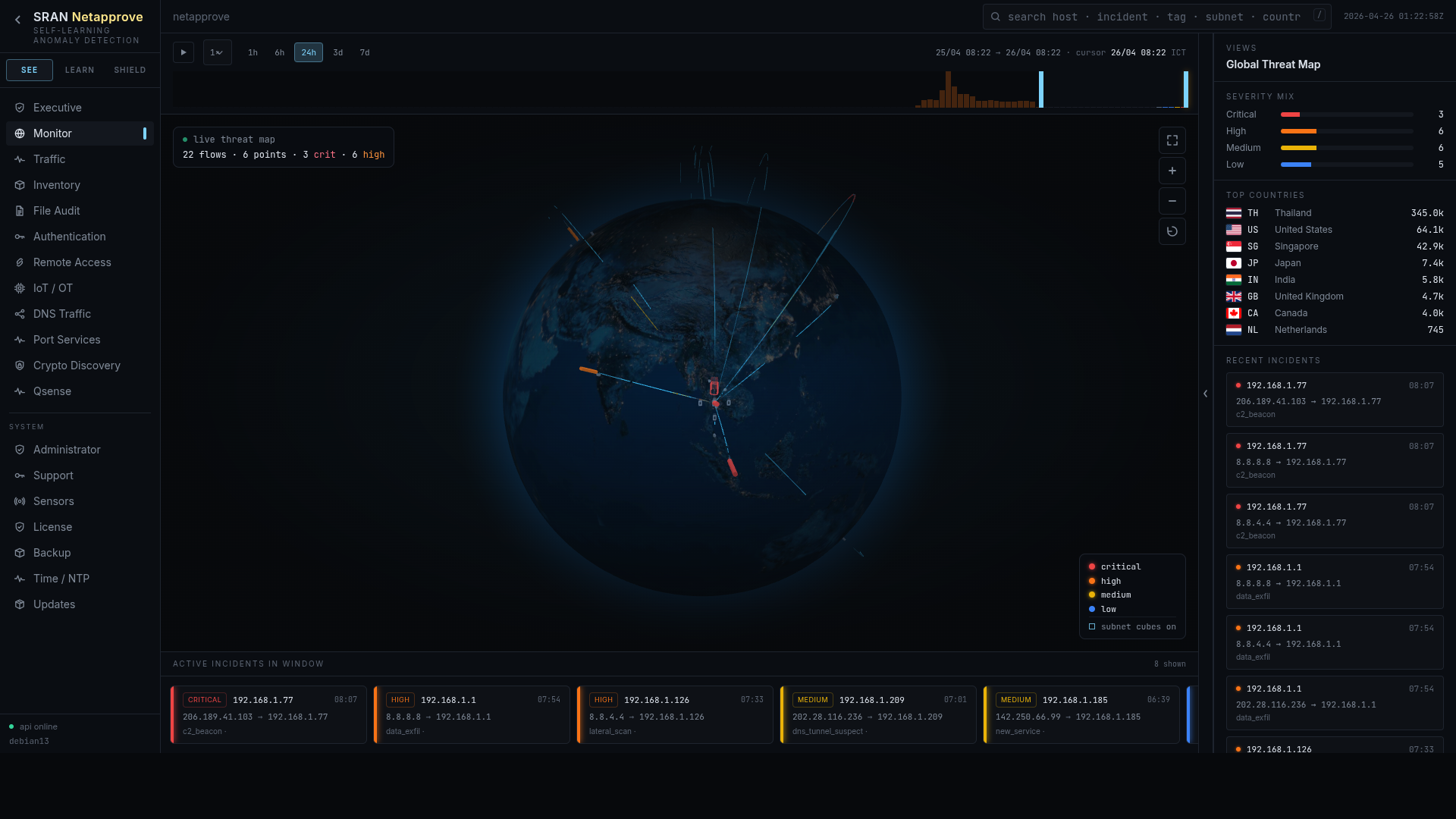Screen dimensions: 1456x819
Task: Select the 7d time range button
Action: [365, 52]
